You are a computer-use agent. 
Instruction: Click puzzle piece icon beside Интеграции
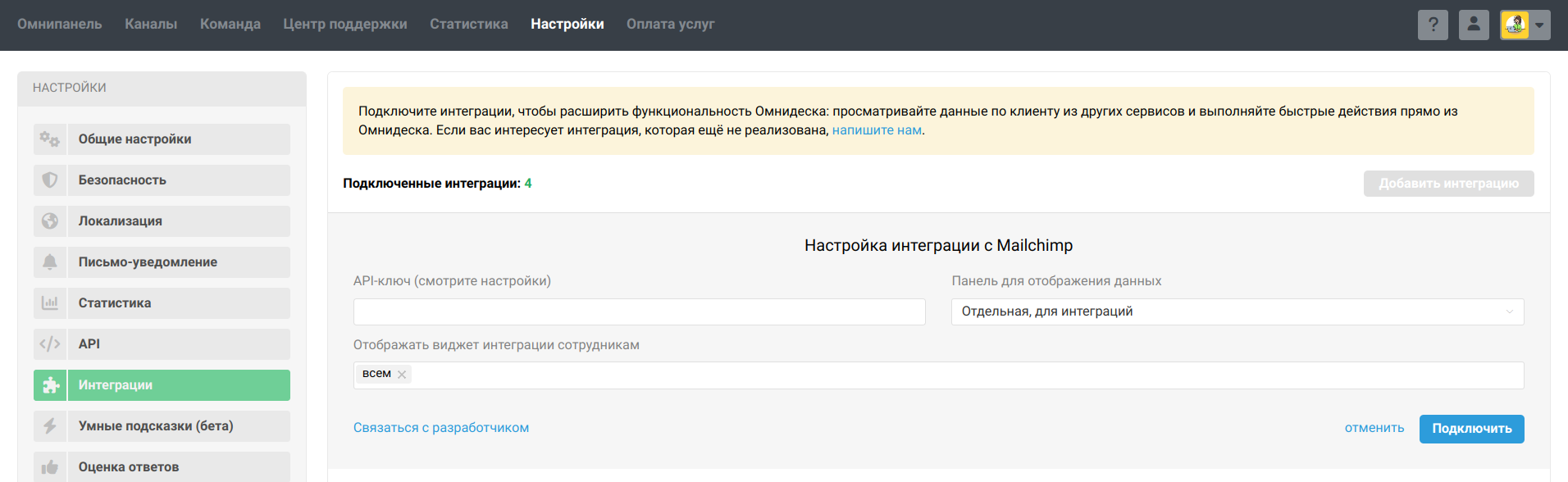(50, 385)
